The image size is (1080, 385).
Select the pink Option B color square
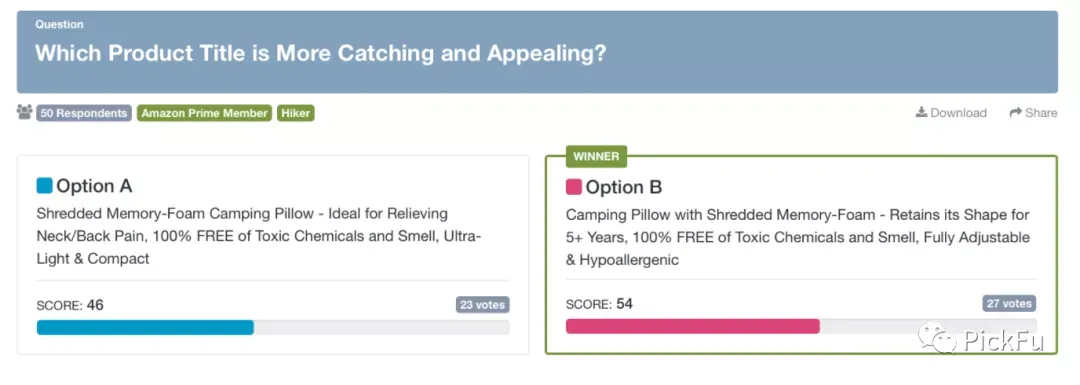coord(573,187)
